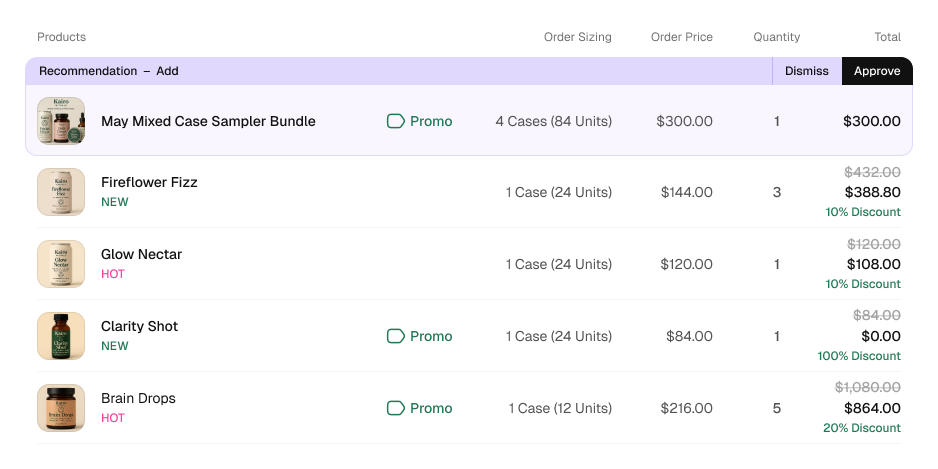Screen dimensions: 938x469
Task: Click the Promo tag icon for Sampler Bundle
Action: (396, 121)
